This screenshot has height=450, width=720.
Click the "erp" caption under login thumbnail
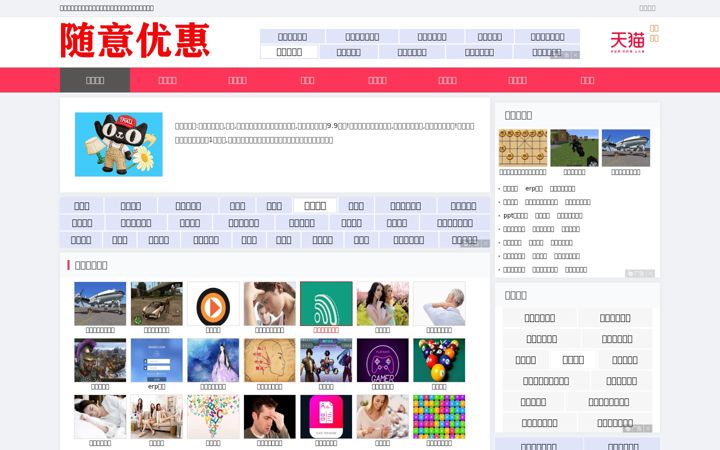(157, 387)
